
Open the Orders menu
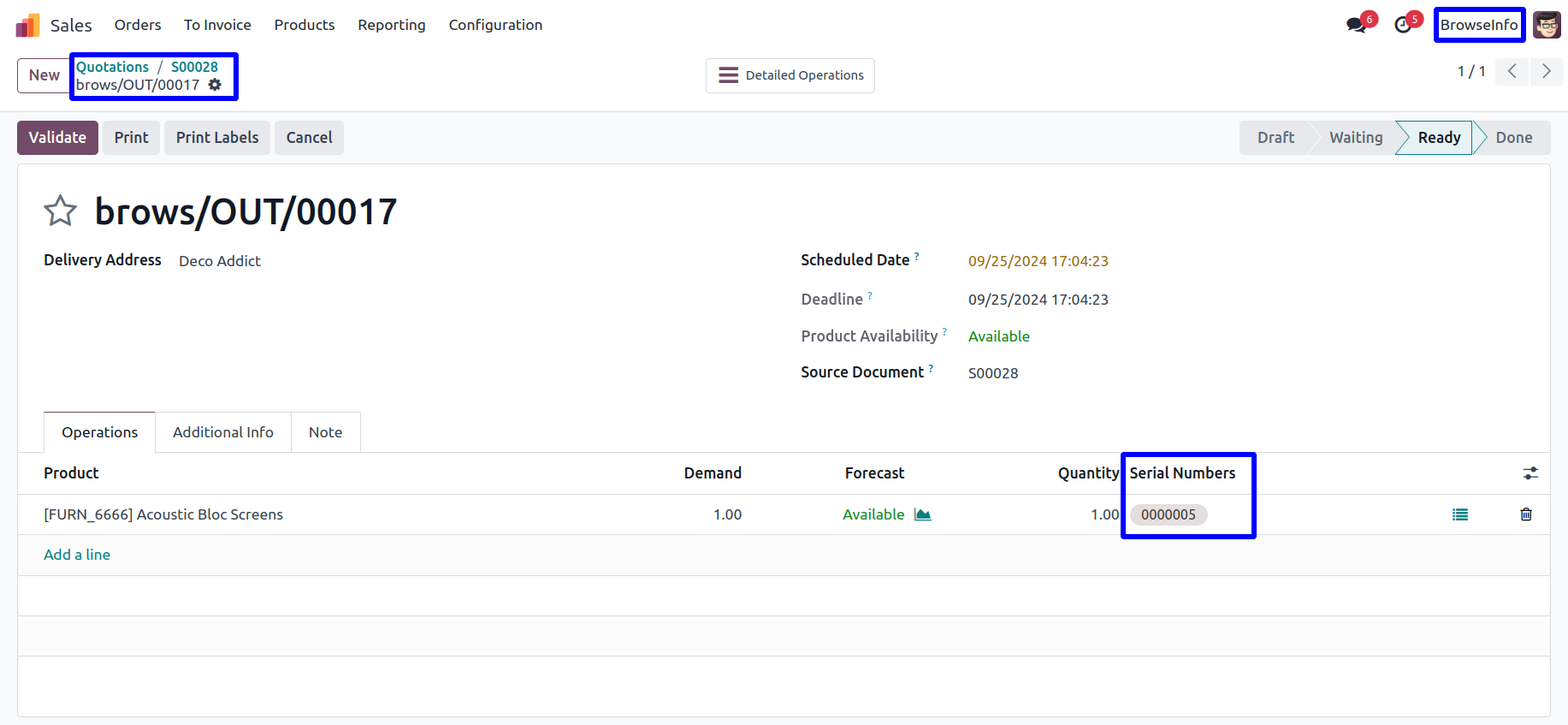tap(138, 25)
